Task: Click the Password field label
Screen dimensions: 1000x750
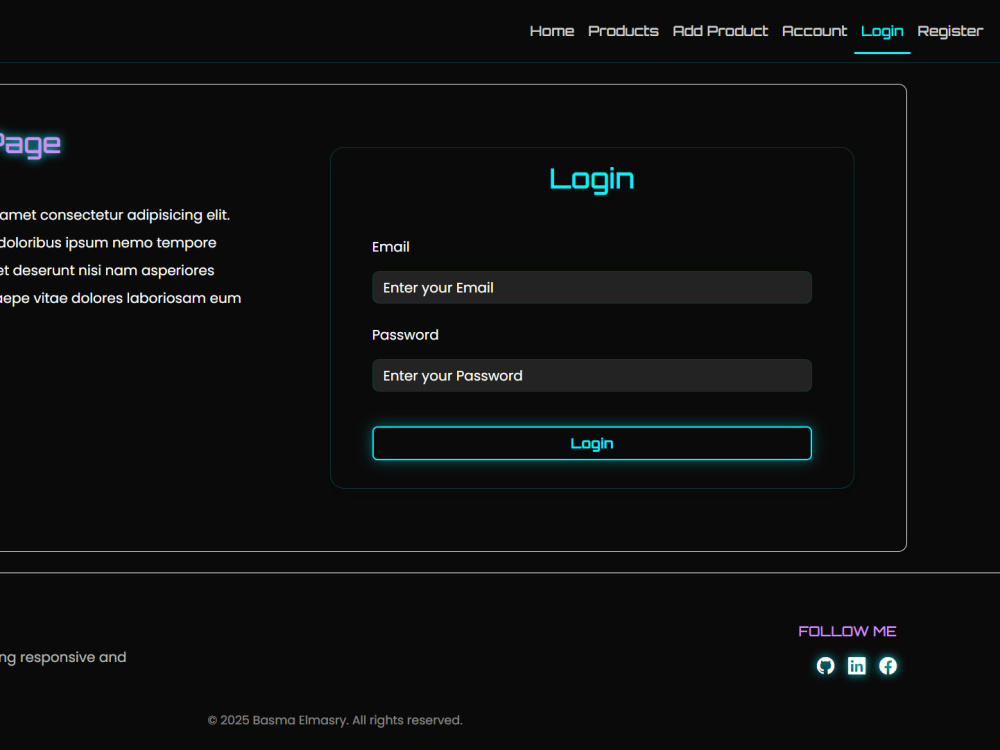Action: click(x=405, y=335)
